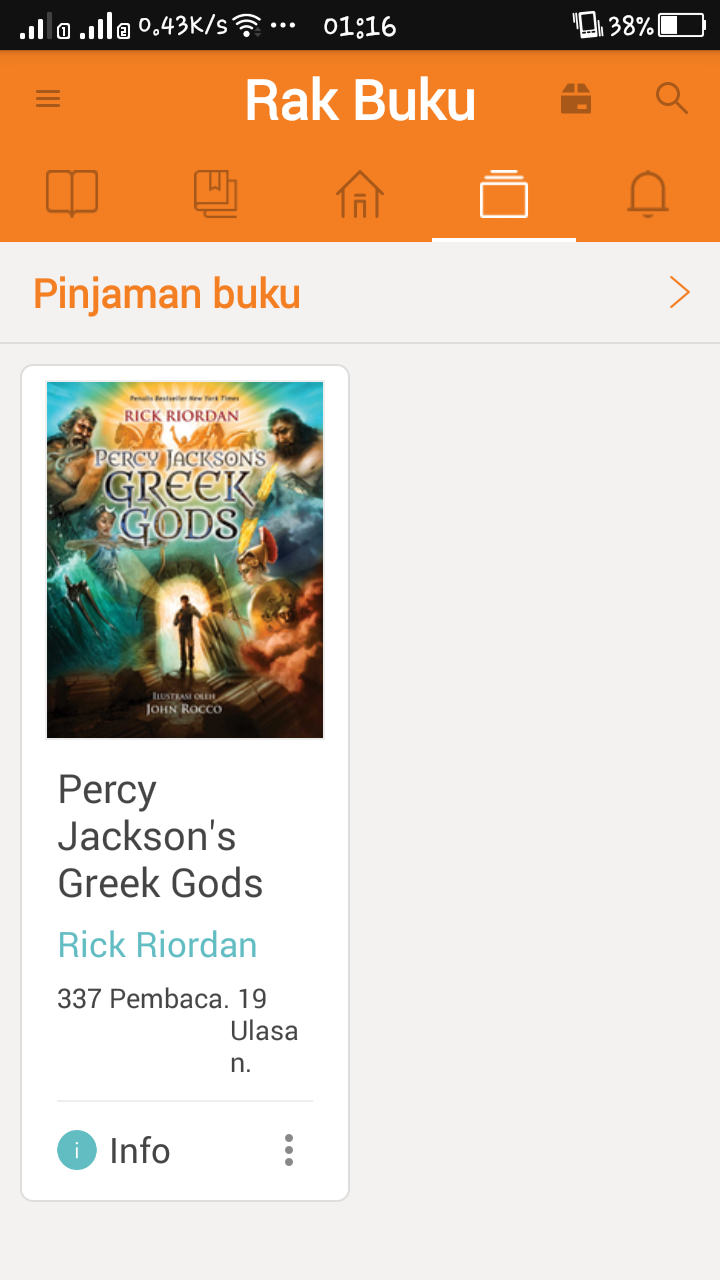The image size is (720, 1280).
Task: Tap the Rak Buku header title
Action: [360, 100]
